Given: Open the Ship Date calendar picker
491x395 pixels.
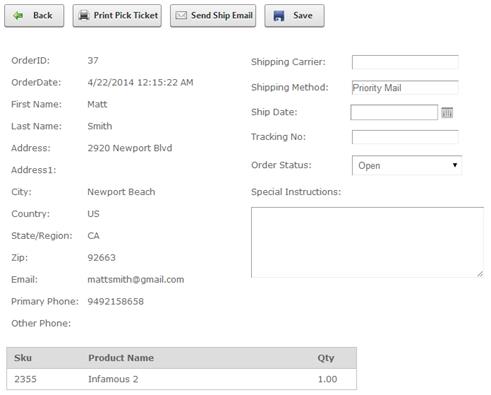Looking at the screenshot, I should coord(447,112).
